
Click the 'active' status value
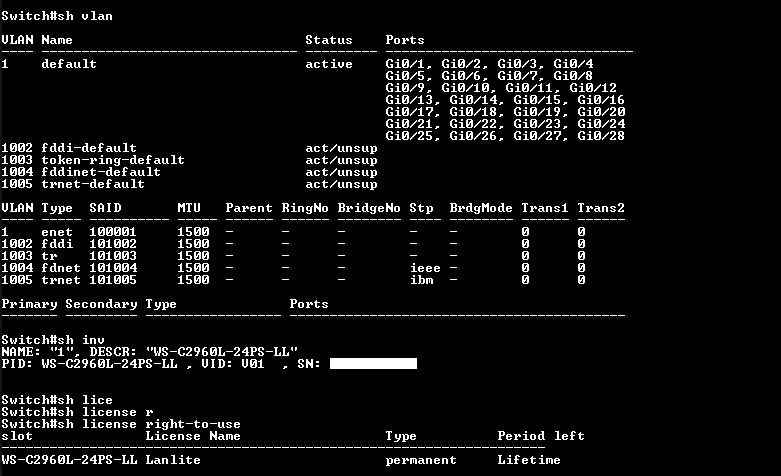pyautogui.click(x=329, y=64)
